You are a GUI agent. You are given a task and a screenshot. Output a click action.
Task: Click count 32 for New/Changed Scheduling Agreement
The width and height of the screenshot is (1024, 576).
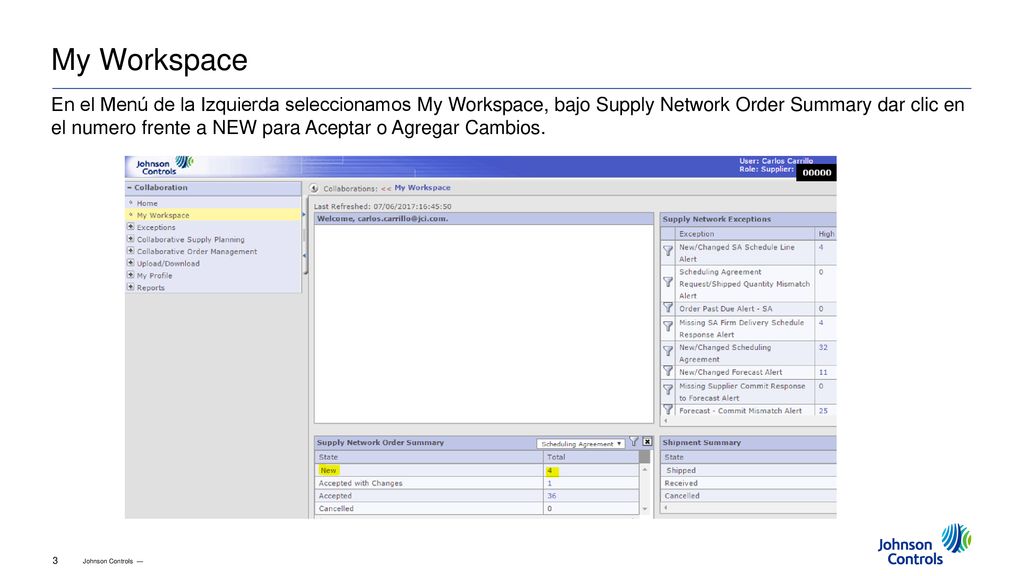click(x=823, y=347)
